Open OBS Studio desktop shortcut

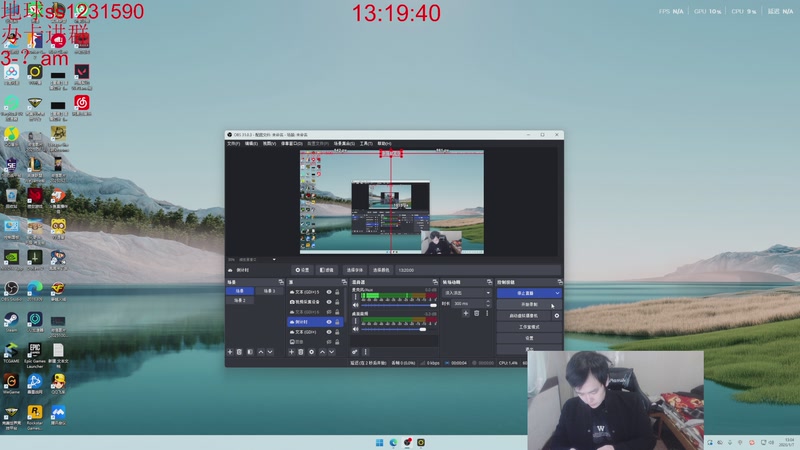click(11, 291)
